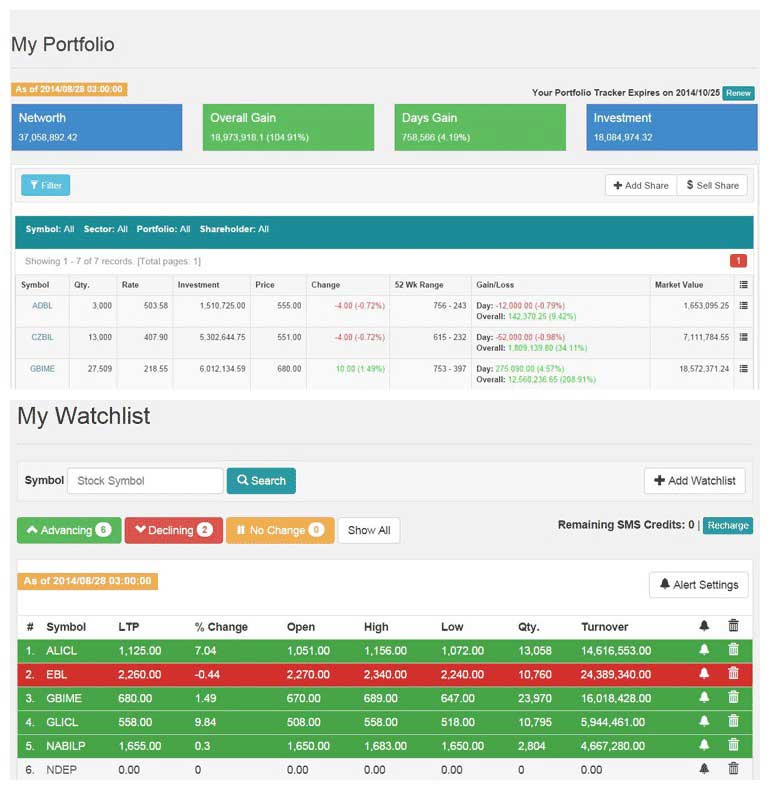The image size is (770, 790).
Task: Toggle the Declining stocks filter
Action: [x=173, y=530]
